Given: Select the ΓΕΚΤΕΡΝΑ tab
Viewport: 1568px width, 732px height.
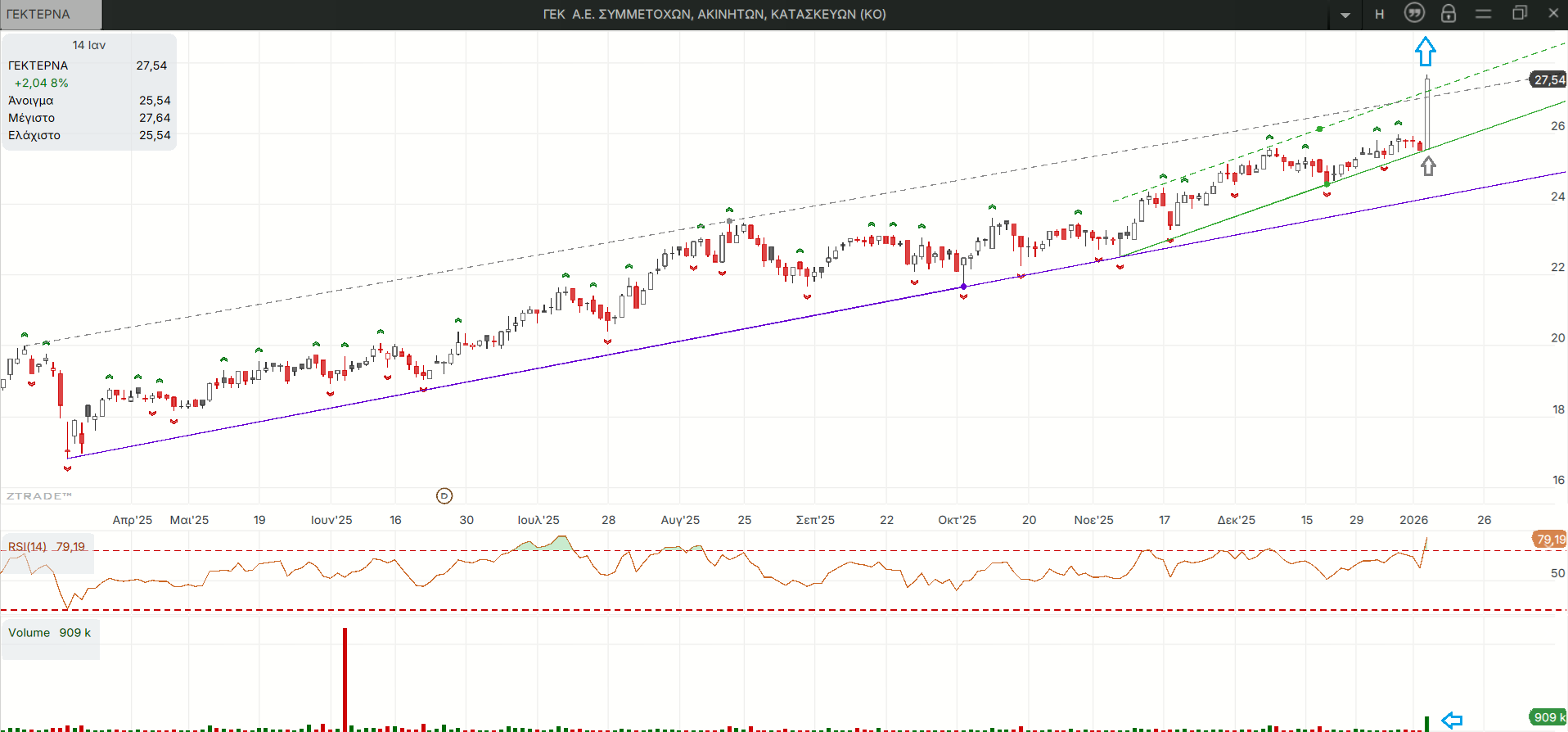Looking at the screenshot, I should click(x=49, y=14).
